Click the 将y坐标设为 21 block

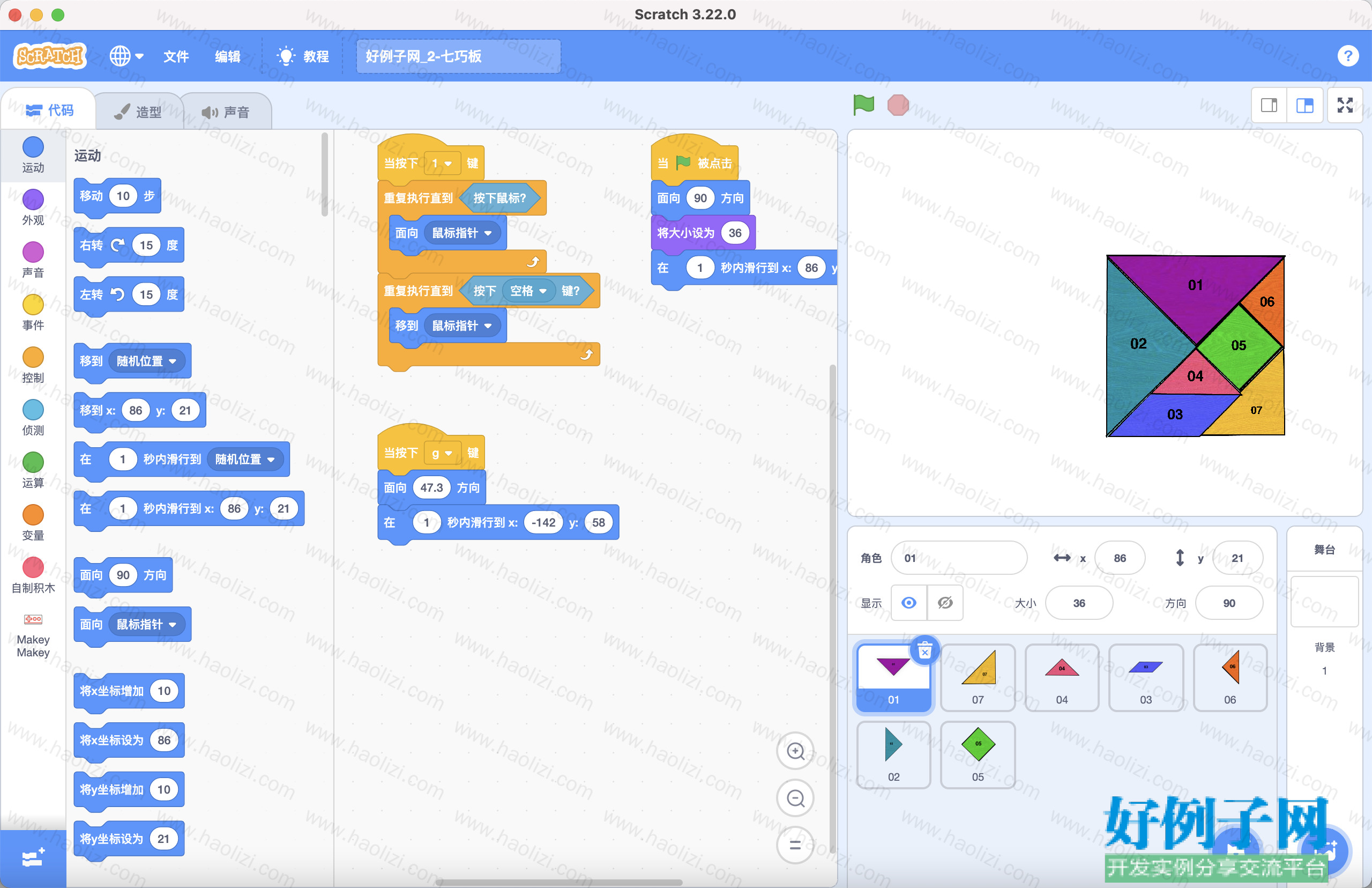pos(129,840)
